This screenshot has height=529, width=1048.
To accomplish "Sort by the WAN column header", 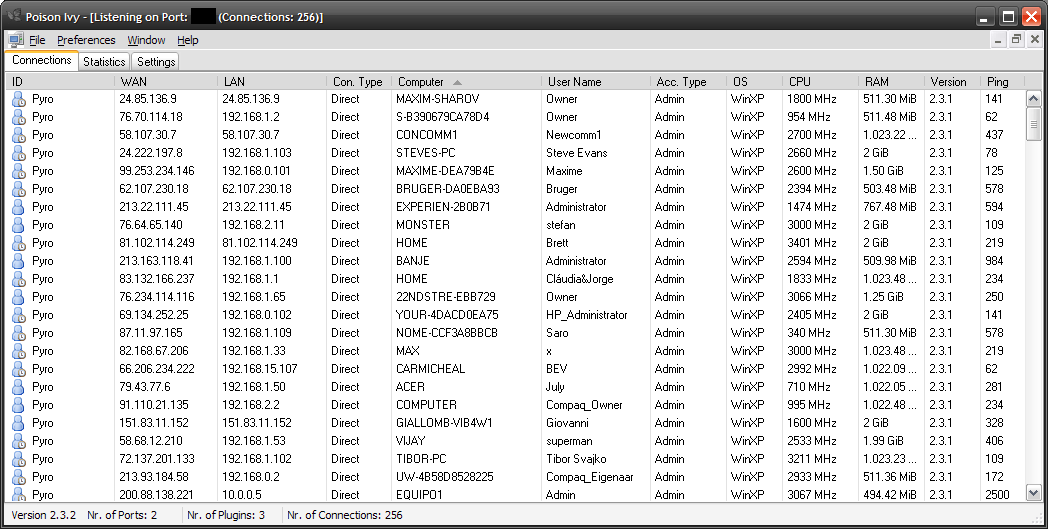I will click(166, 82).
